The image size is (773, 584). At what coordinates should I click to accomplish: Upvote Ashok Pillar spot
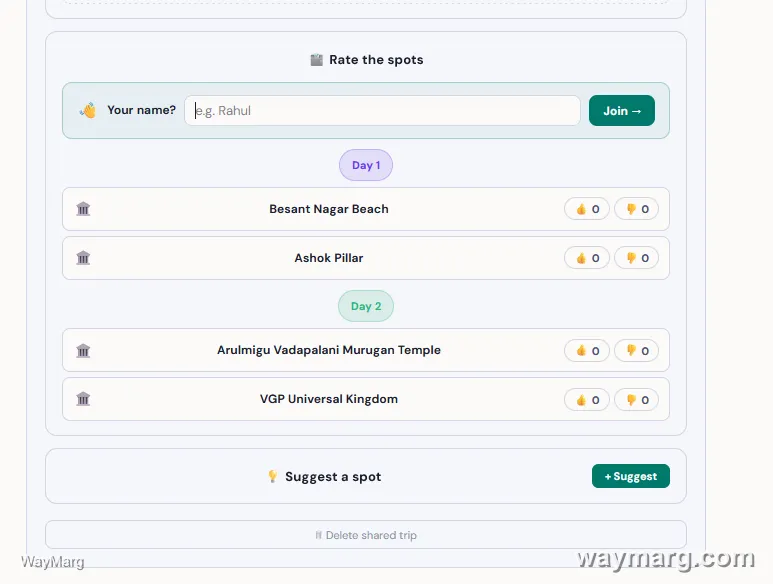[587, 258]
